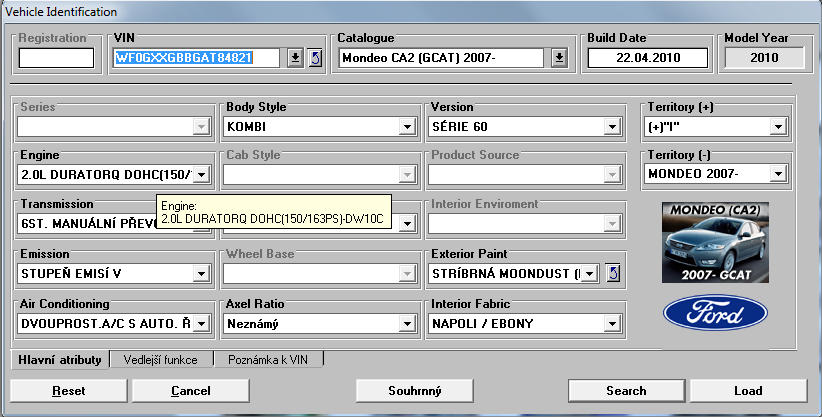Open the Catalogue dropdown list
This screenshot has height=417, width=822.
559,58
